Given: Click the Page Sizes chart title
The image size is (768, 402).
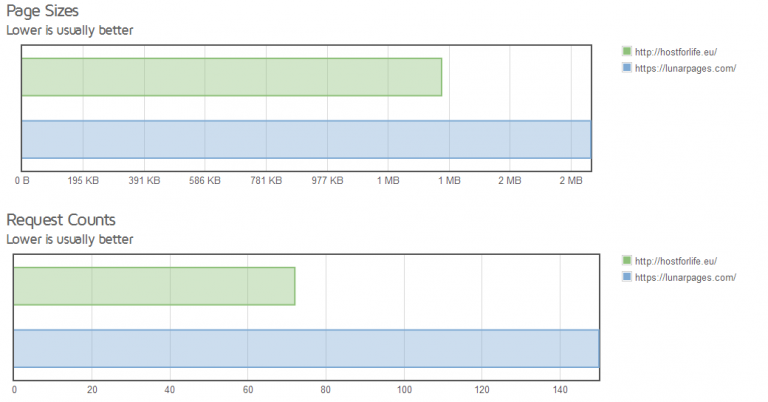Looking at the screenshot, I should (44, 10).
